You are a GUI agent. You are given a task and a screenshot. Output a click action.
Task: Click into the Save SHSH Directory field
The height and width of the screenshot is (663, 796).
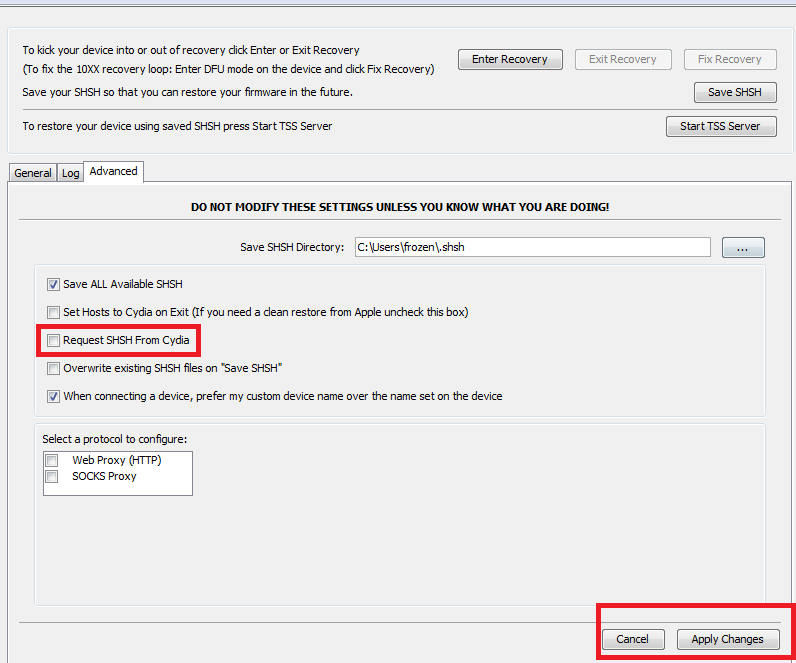pos(533,247)
